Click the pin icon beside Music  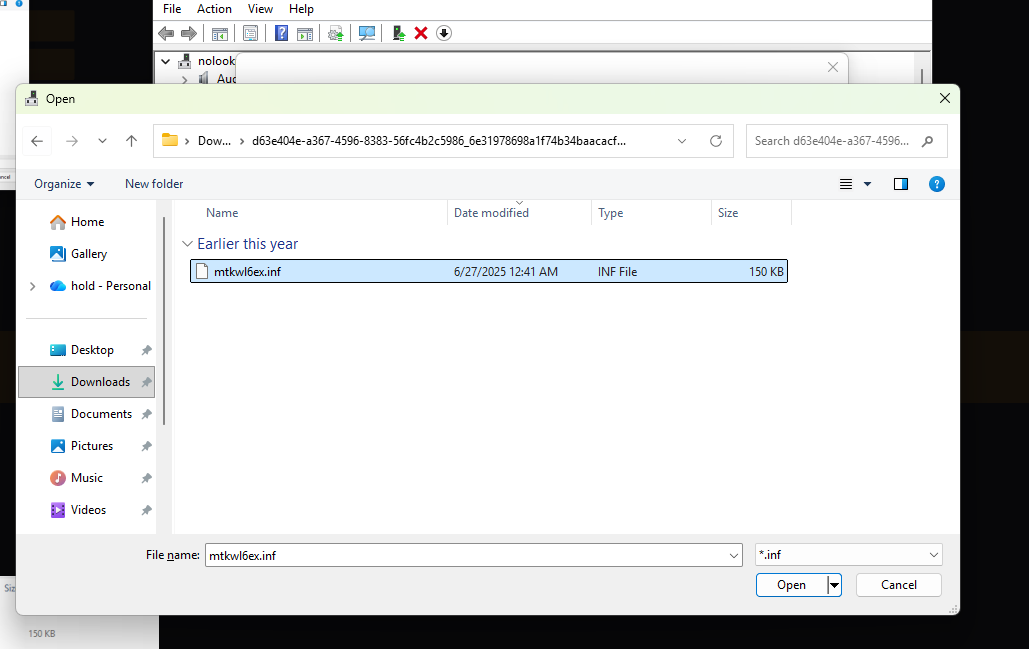(146, 478)
